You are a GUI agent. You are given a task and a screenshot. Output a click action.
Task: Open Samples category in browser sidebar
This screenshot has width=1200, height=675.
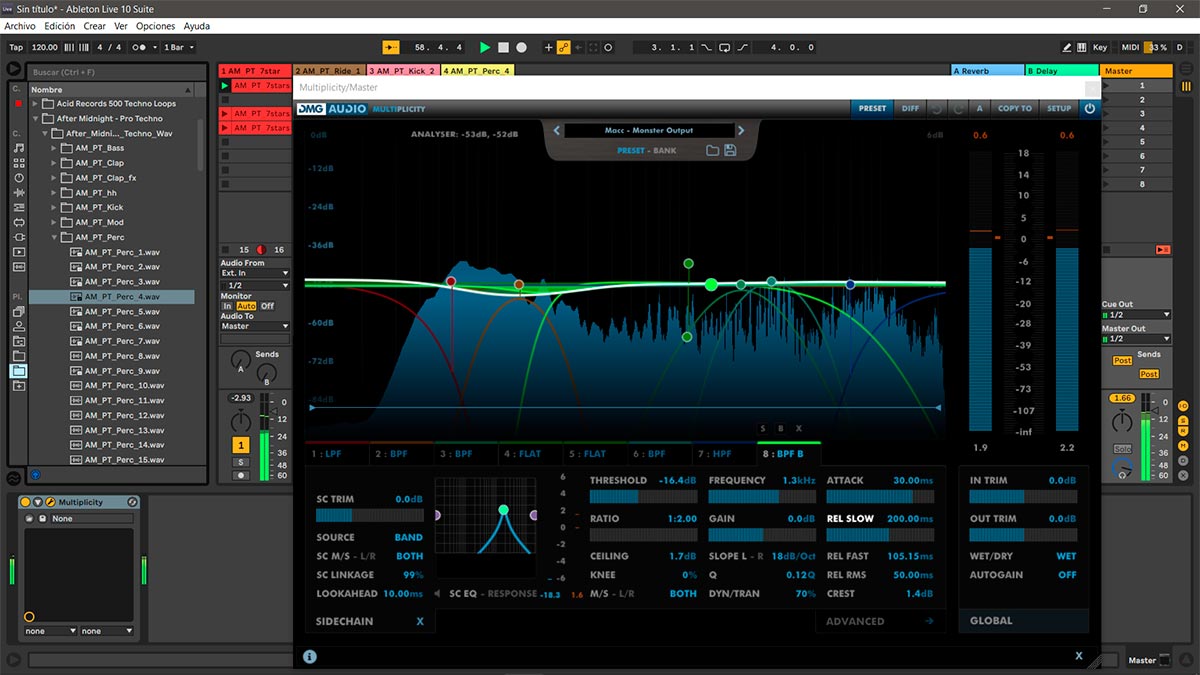[18, 267]
